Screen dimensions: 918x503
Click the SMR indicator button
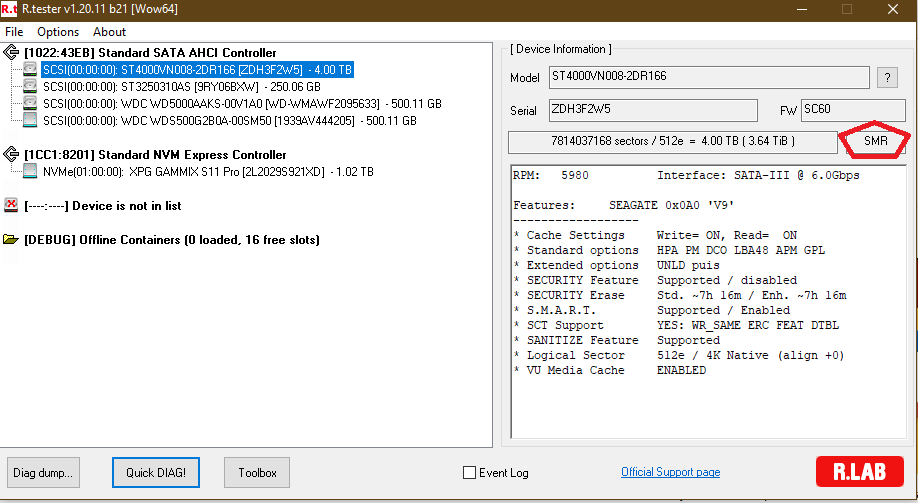click(x=875, y=141)
